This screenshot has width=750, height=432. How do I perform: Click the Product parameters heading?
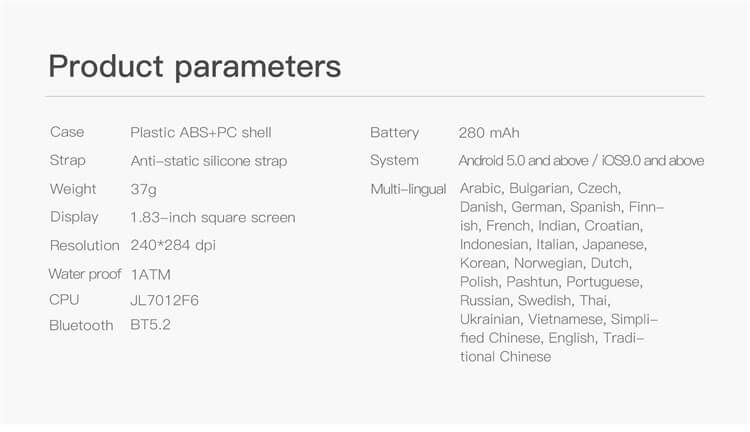pyautogui.click(x=195, y=66)
